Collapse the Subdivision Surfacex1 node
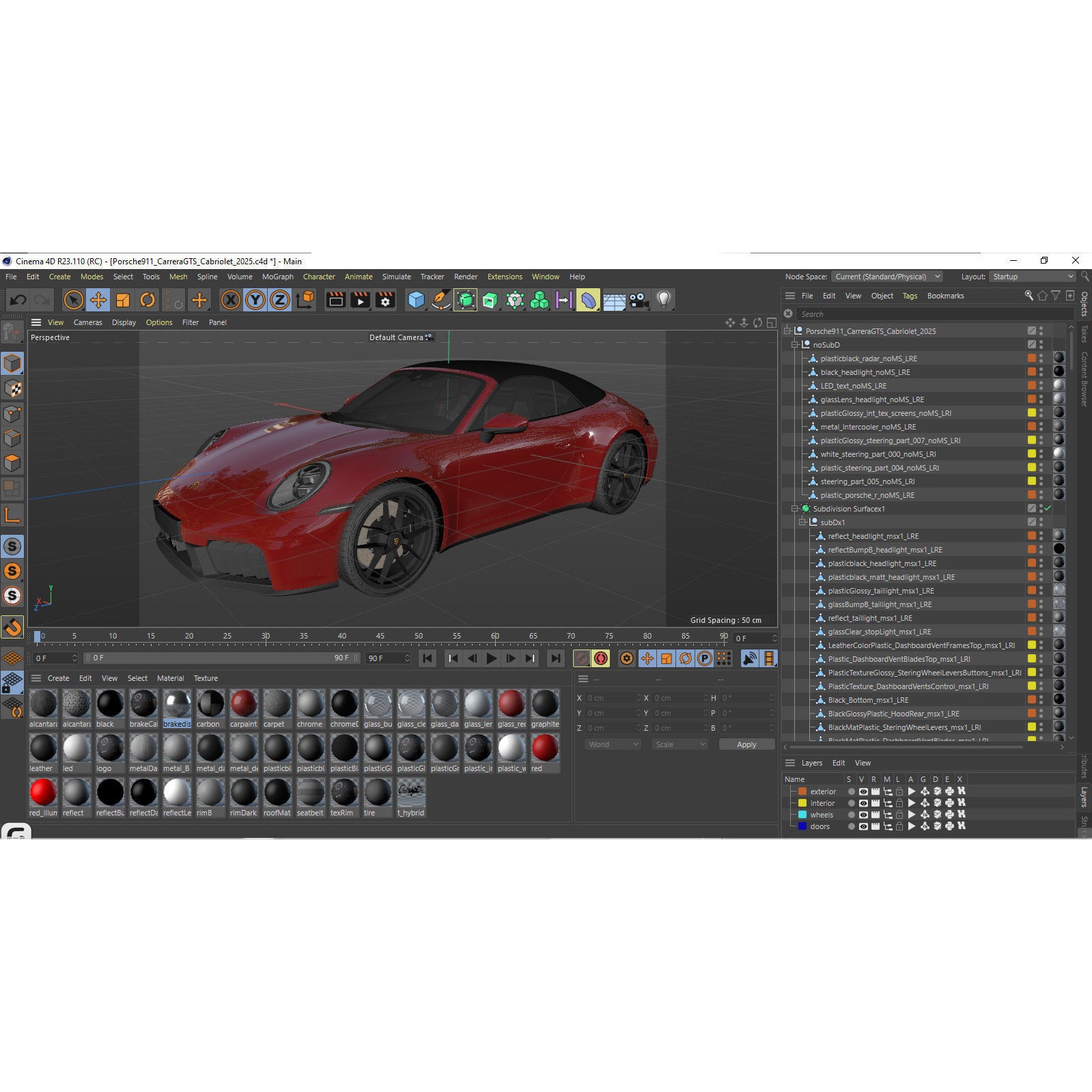Viewport: 1092px width, 1092px height. click(x=795, y=509)
